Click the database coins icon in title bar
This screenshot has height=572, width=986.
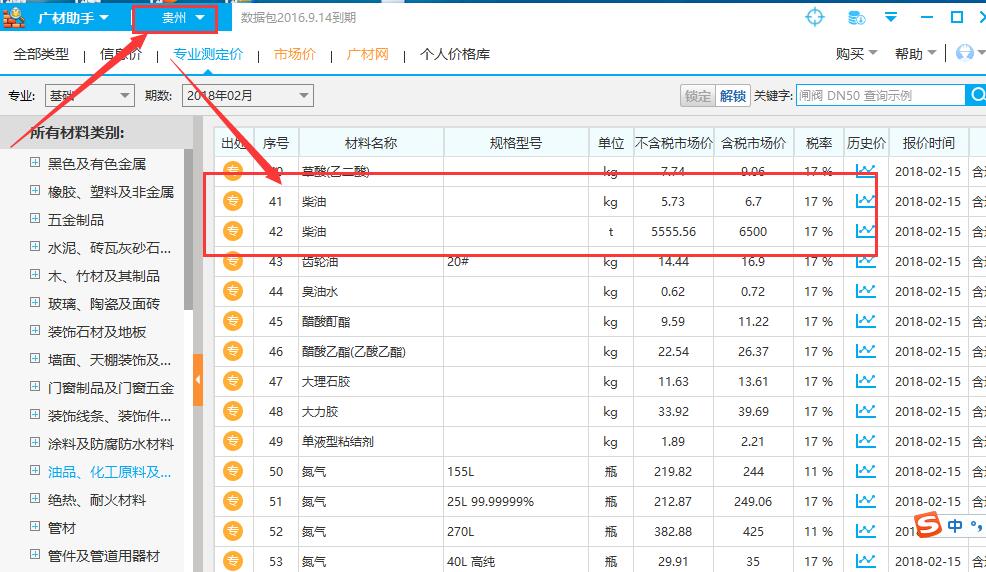pyautogui.click(x=856, y=18)
